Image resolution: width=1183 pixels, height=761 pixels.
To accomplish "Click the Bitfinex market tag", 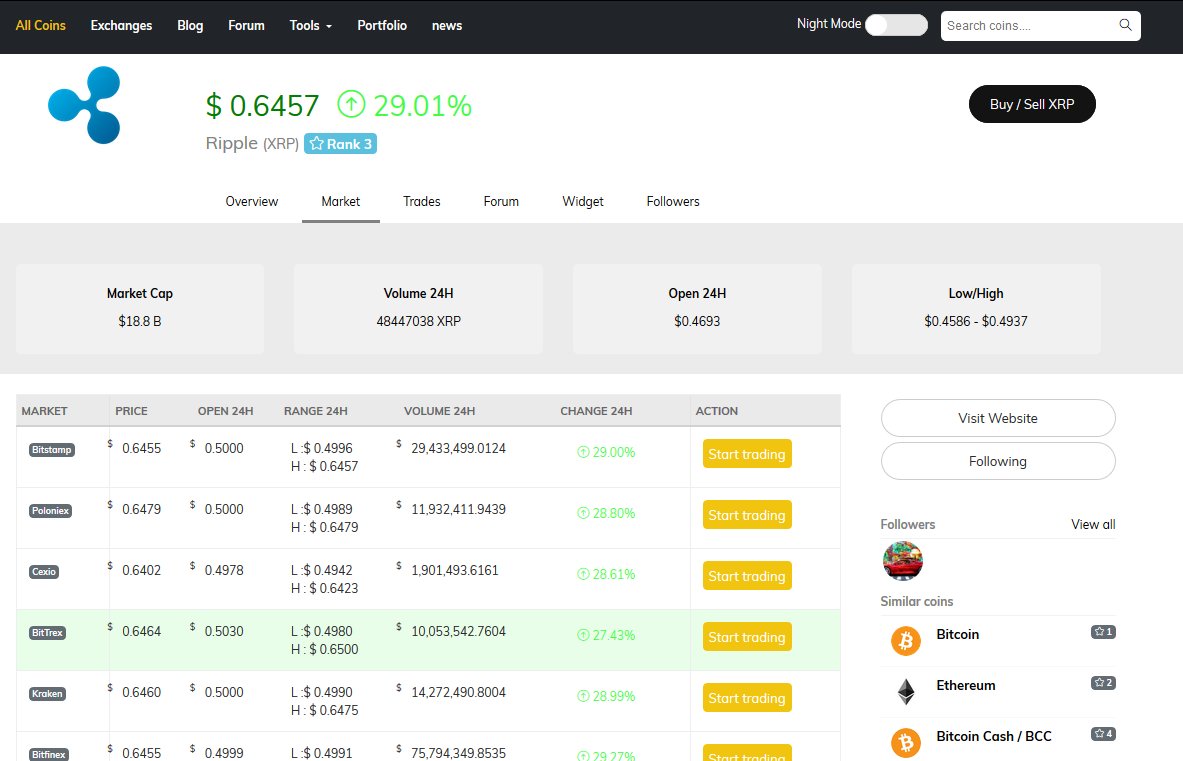I will [48, 754].
